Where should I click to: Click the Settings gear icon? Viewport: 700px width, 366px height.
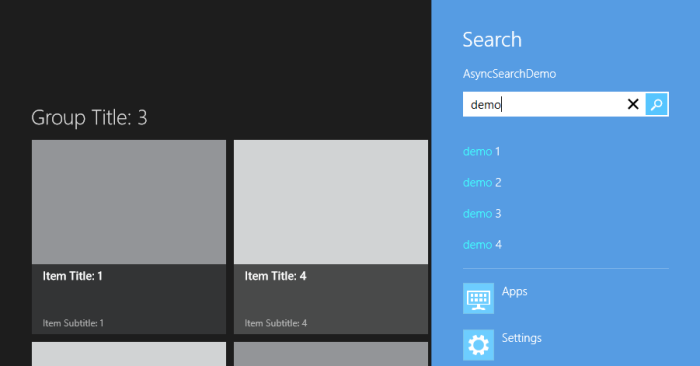point(479,345)
